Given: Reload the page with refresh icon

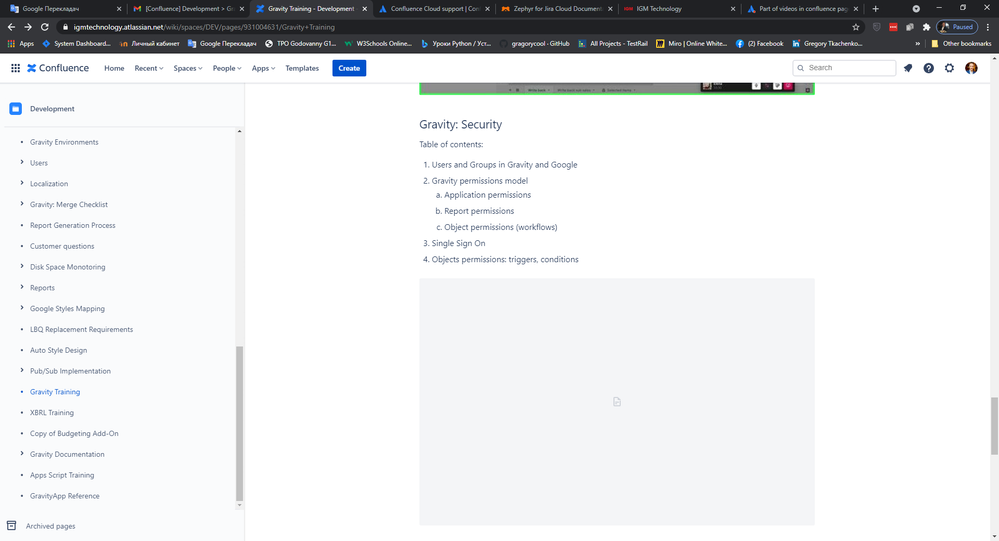Looking at the screenshot, I should click(45, 27).
